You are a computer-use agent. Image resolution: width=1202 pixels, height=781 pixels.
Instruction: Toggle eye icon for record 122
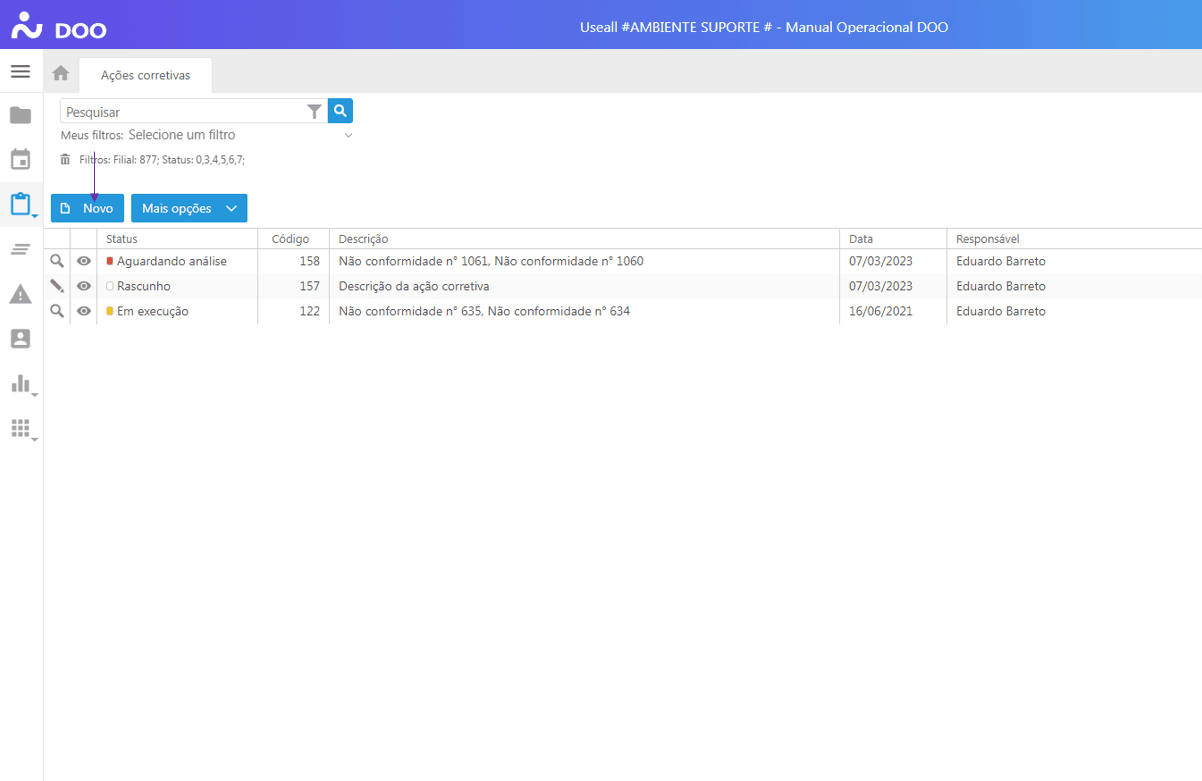point(84,311)
